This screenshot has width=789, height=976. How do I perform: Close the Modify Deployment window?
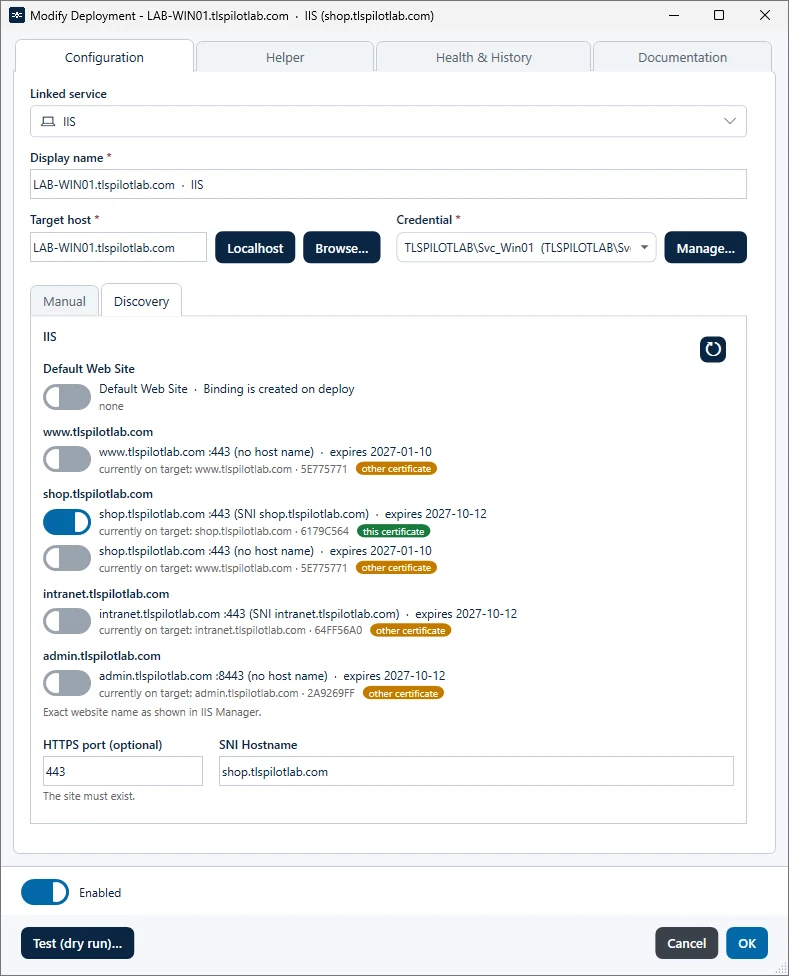point(765,16)
